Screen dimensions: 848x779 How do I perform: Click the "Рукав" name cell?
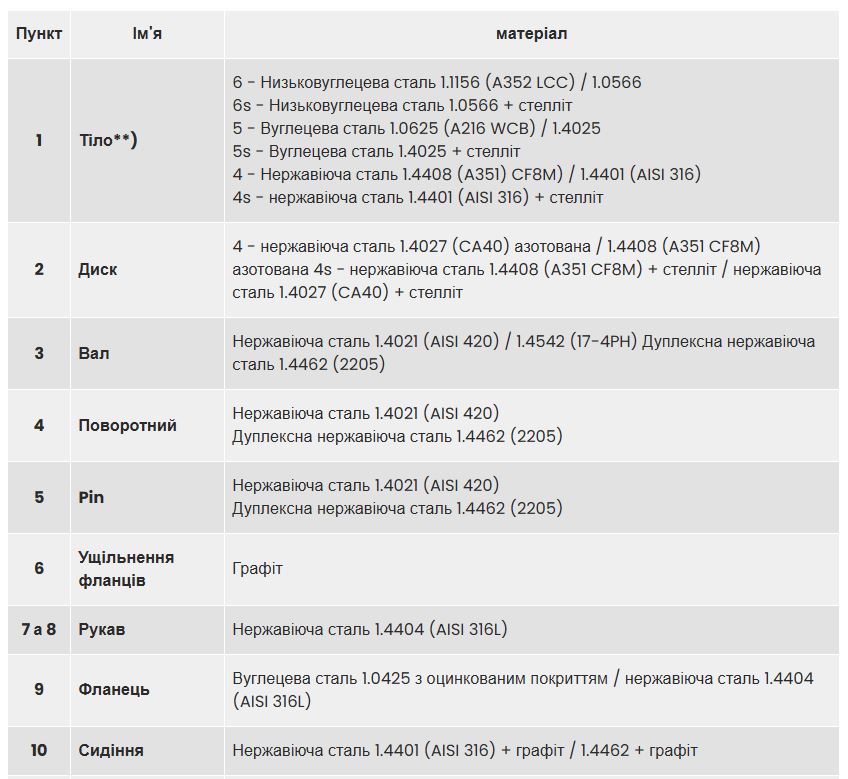pyautogui.click(x=102, y=629)
